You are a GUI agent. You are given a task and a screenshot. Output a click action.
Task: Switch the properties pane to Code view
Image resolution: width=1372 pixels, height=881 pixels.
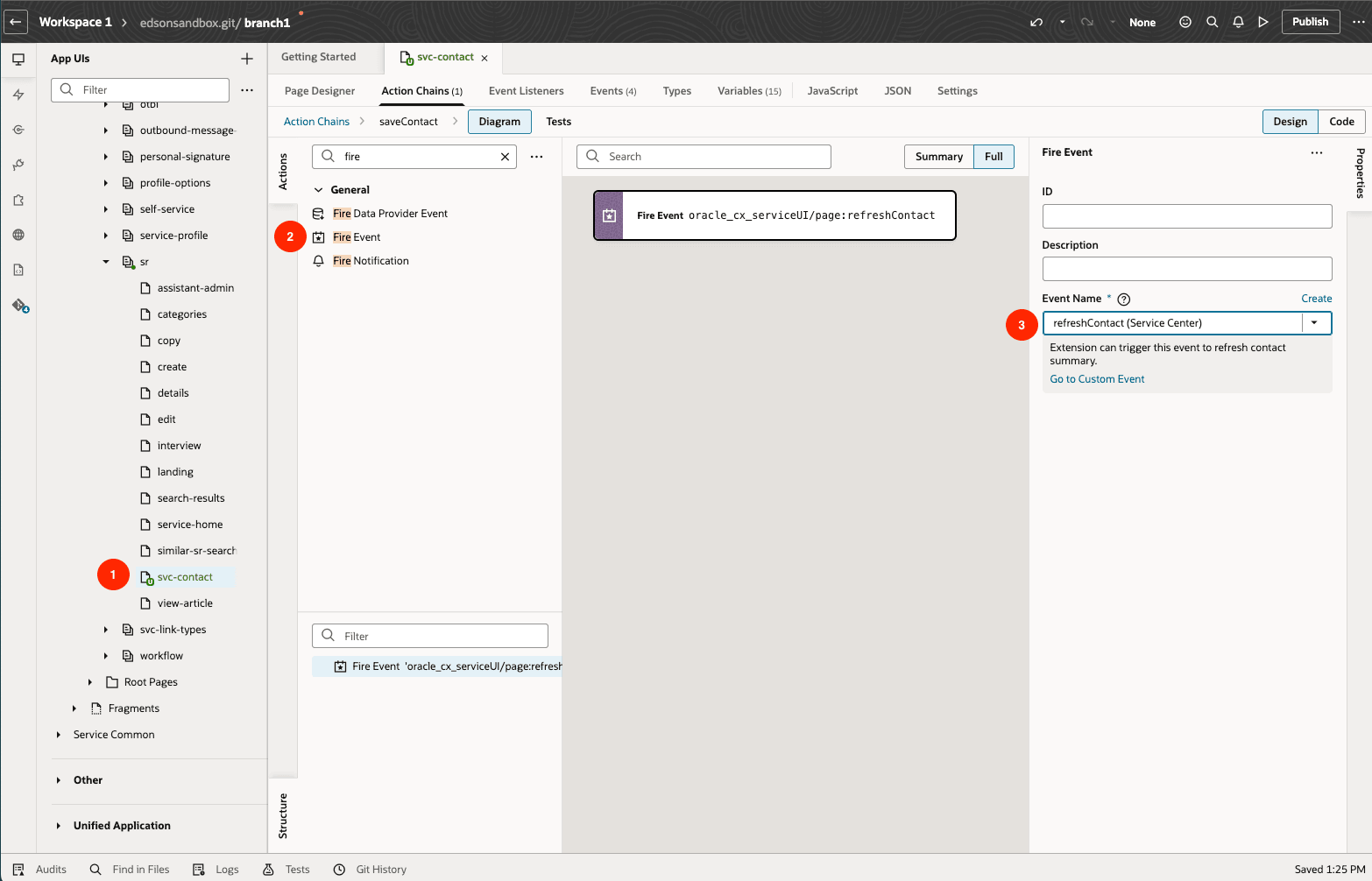1342,122
